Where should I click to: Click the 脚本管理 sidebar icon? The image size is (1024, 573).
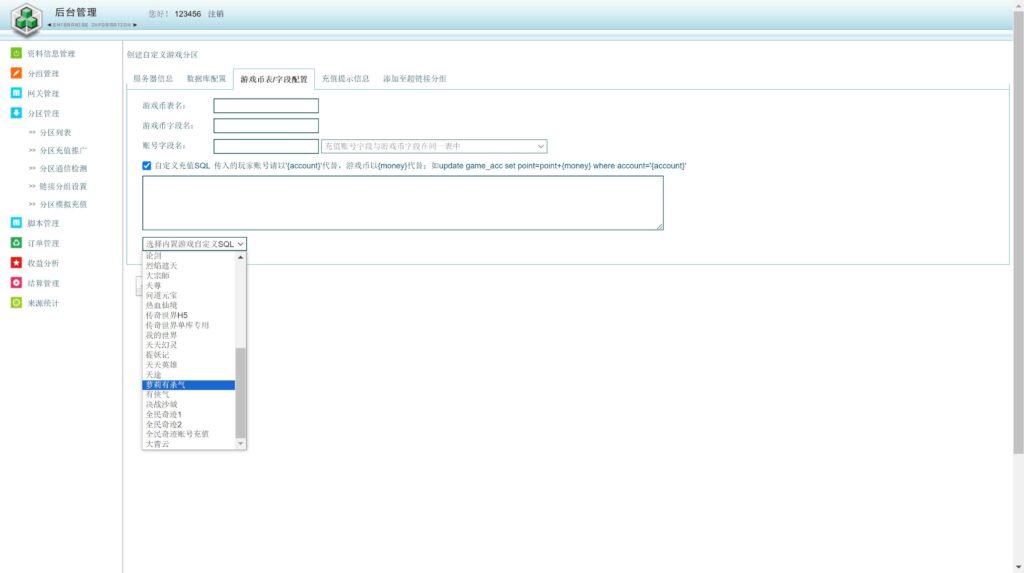point(16,223)
